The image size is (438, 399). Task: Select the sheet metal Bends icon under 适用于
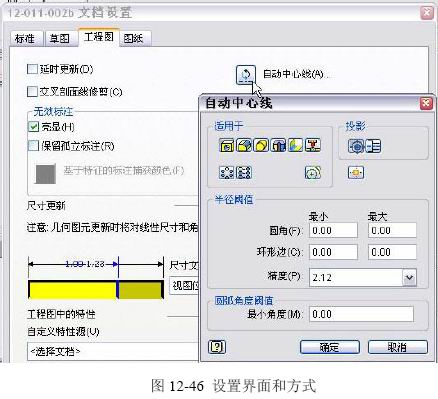[295, 145]
